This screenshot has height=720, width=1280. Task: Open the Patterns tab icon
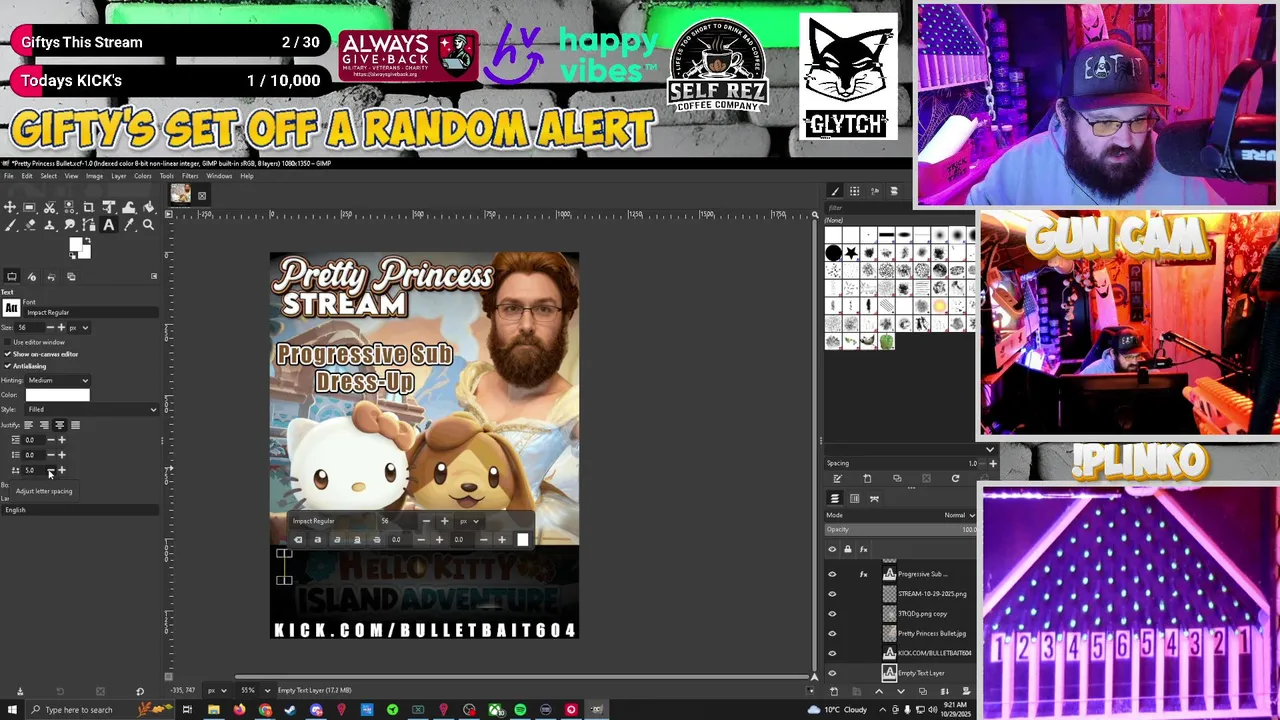[x=855, y=191]
